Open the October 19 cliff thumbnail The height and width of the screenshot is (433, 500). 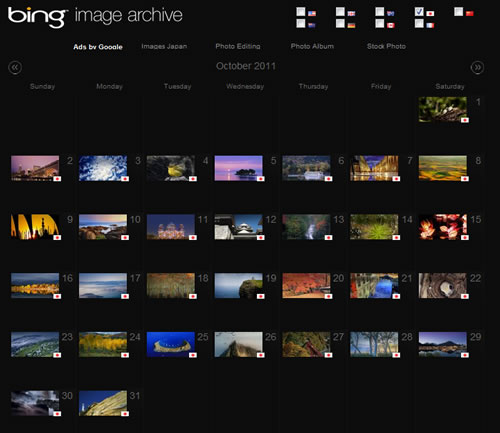pyautogui.click(x=239, y=286)
